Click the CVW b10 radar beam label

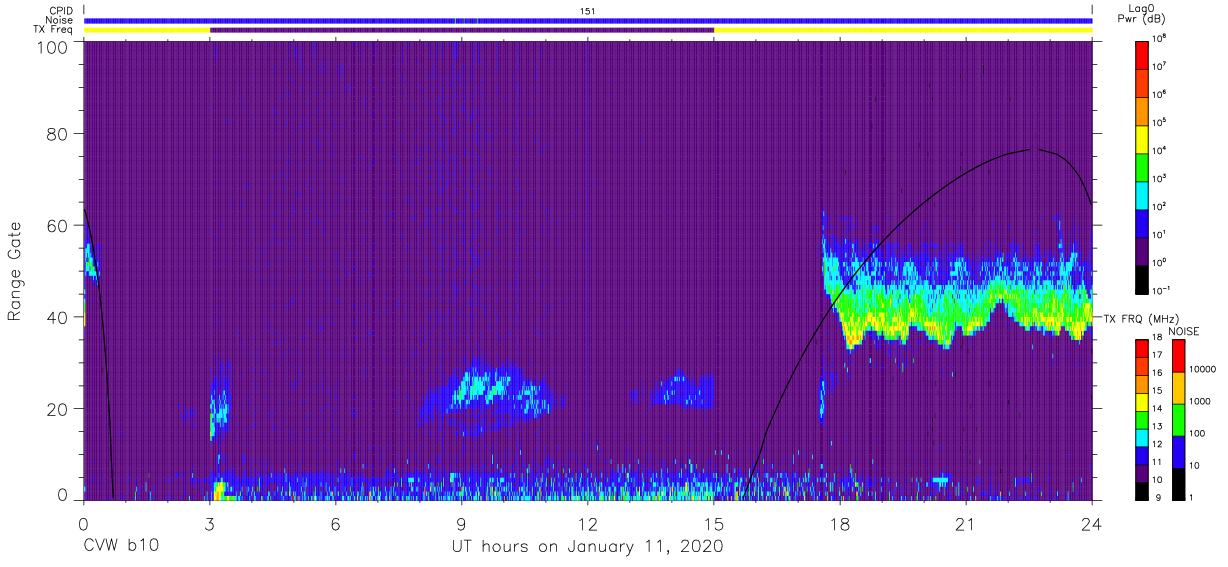coord(120,547)
